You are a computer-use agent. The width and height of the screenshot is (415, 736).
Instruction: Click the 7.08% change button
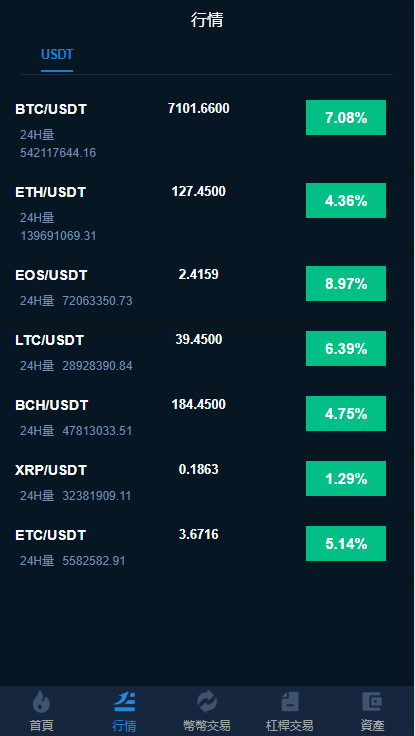point(346,117)
